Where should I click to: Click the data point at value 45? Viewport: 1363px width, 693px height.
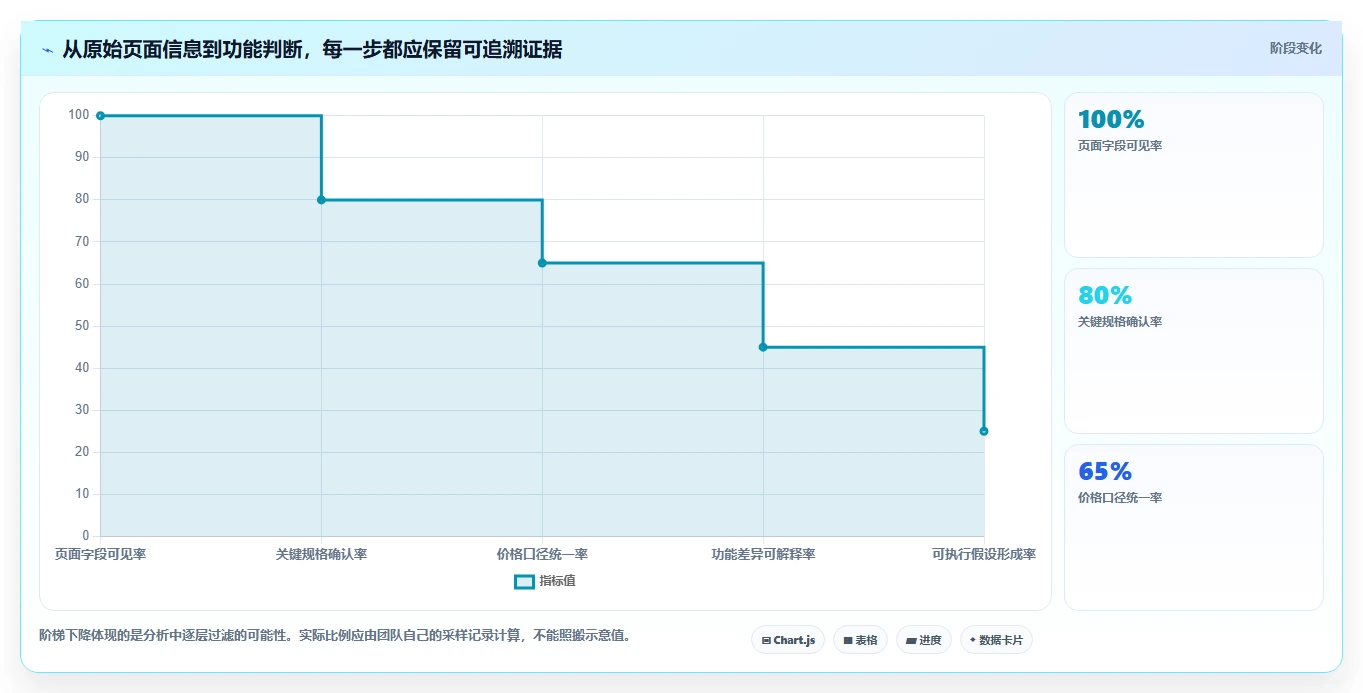tap(763, 347)
